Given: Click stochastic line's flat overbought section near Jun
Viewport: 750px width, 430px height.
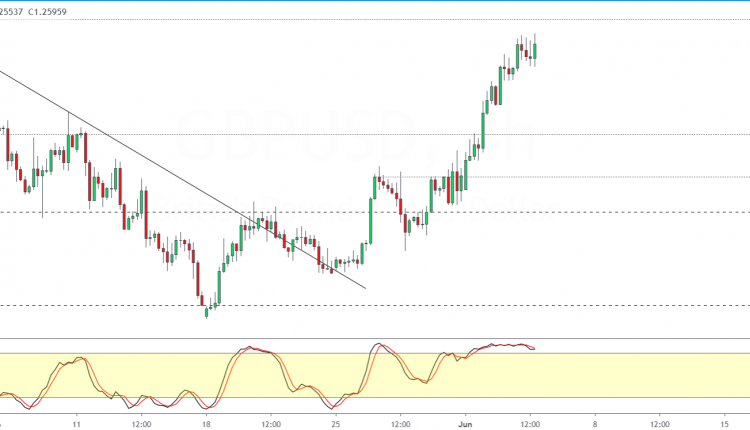Looking at the screenshot, I should [x=500, y=346].
